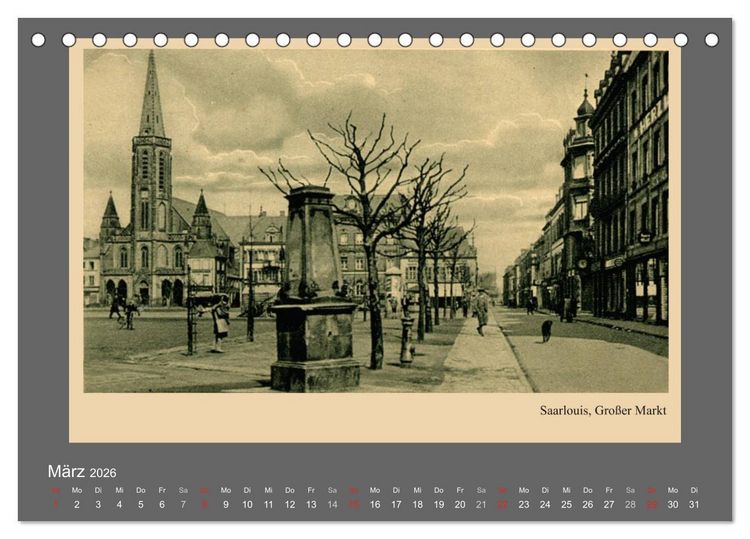Choose day 9 in the calendar
The height and width of the screenshot is (539, 750).
[226, 505]
